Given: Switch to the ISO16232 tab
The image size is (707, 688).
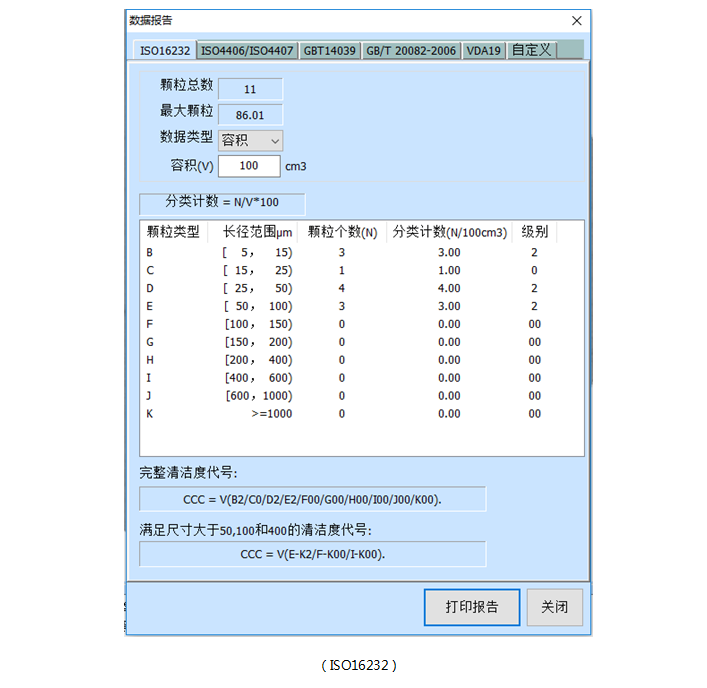Looking at the screenshot, I should pyautogui.click(x=164, y=50).
